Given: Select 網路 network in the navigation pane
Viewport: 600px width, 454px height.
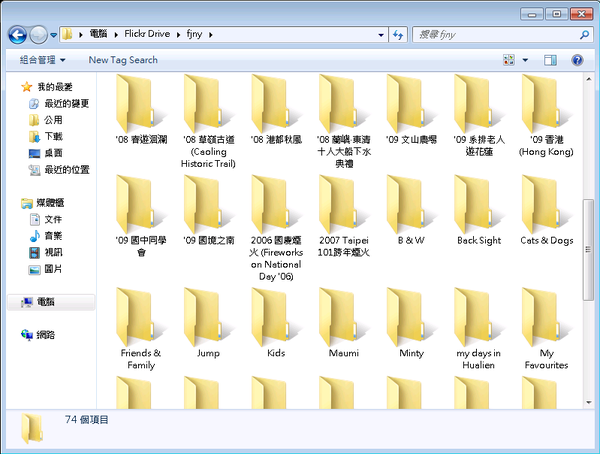Looking at the screenshot, I should pos(38,335).
